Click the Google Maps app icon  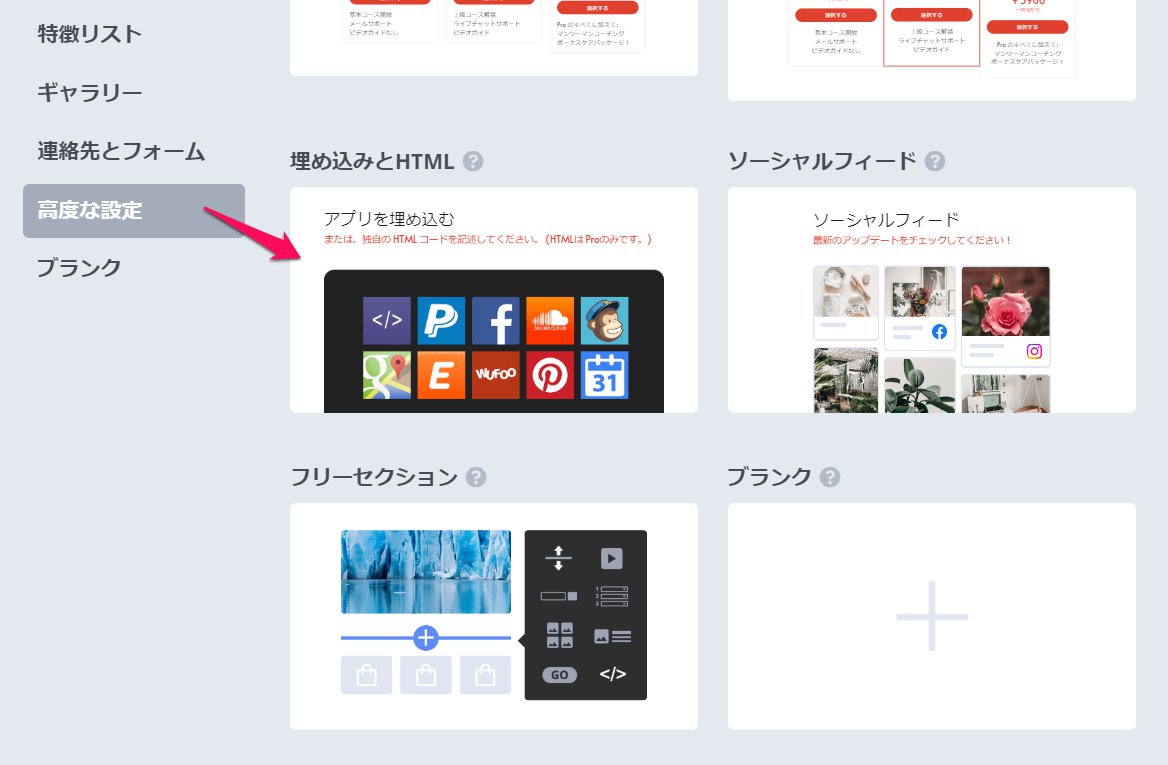(387, 375)
